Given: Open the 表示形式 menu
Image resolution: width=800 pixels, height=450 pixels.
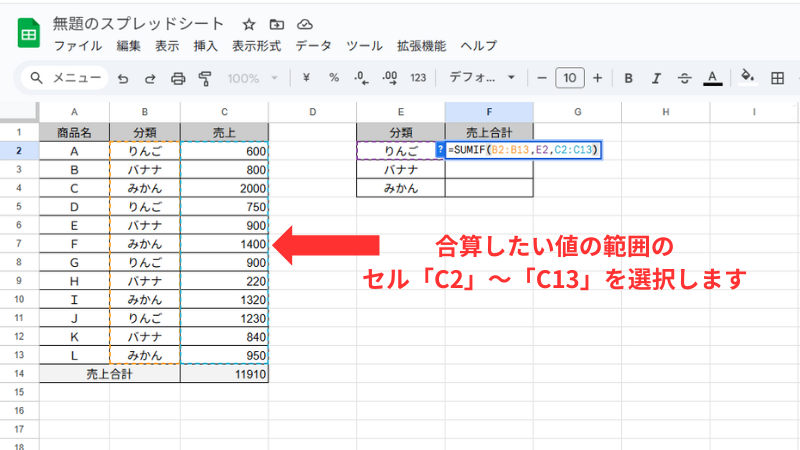Looking at the screenshot, I should click(257, 46).
